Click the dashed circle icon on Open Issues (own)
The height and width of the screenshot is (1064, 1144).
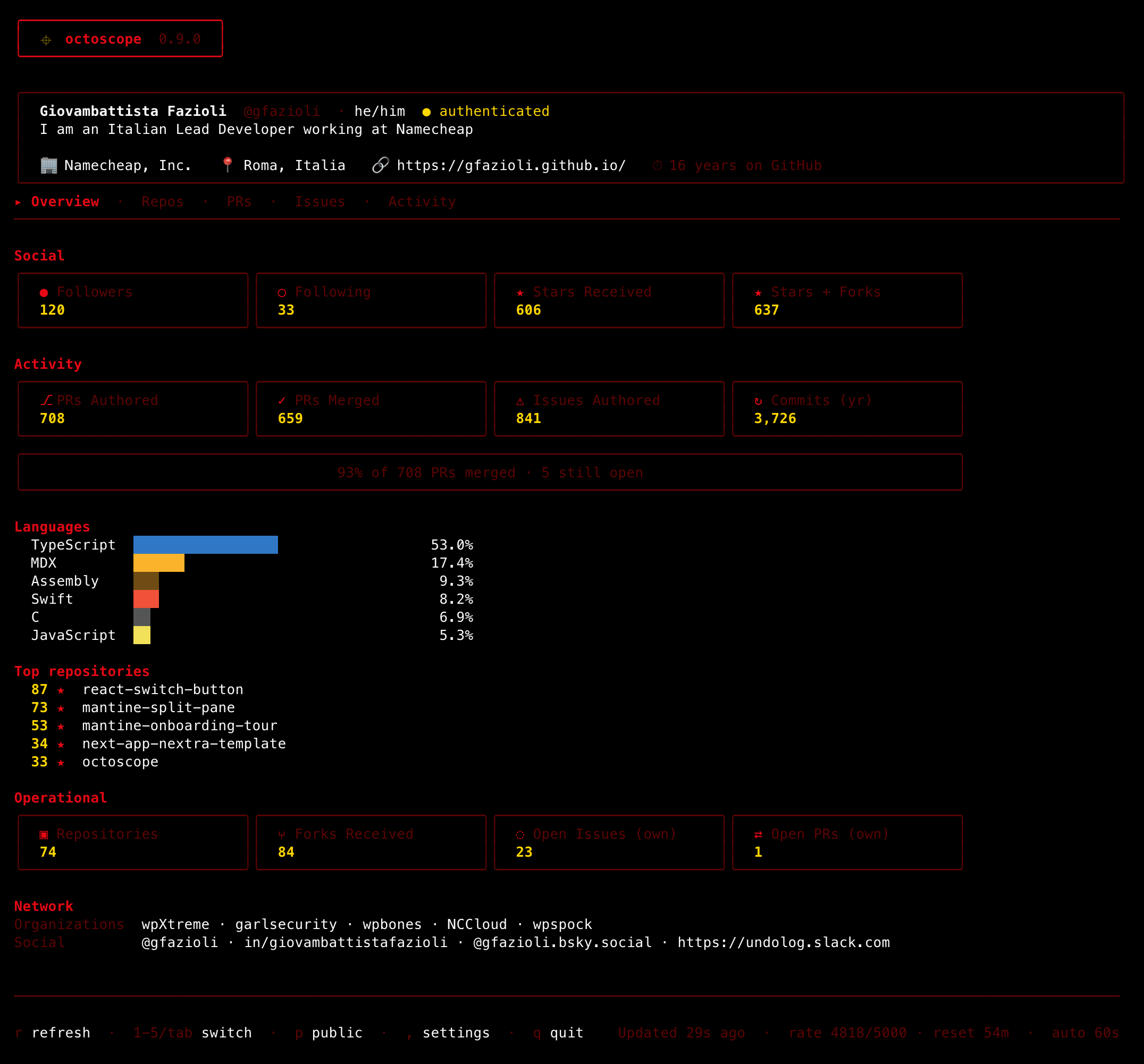(x=520, y=834)
